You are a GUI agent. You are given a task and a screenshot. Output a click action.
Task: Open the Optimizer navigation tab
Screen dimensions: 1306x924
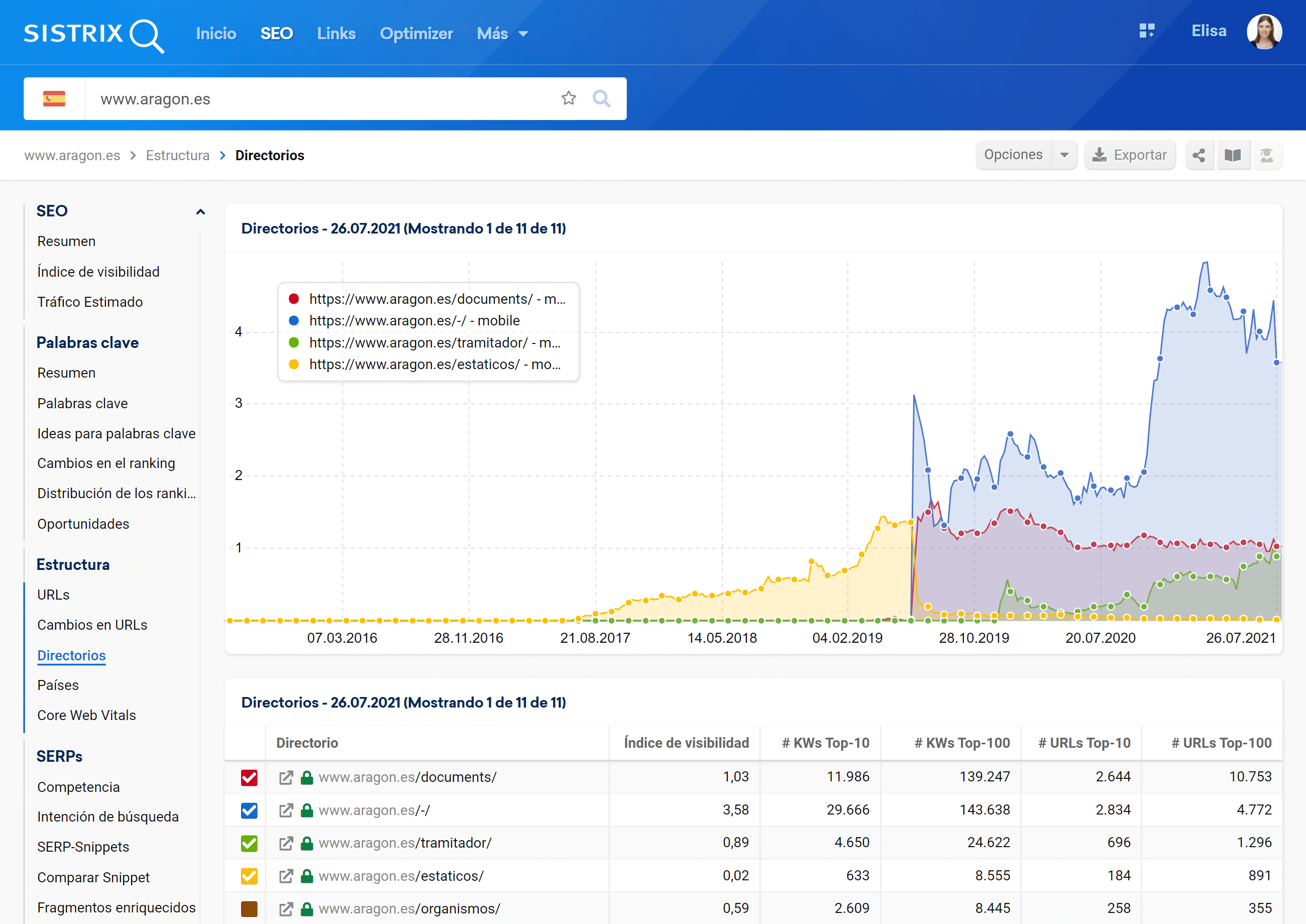416,34
